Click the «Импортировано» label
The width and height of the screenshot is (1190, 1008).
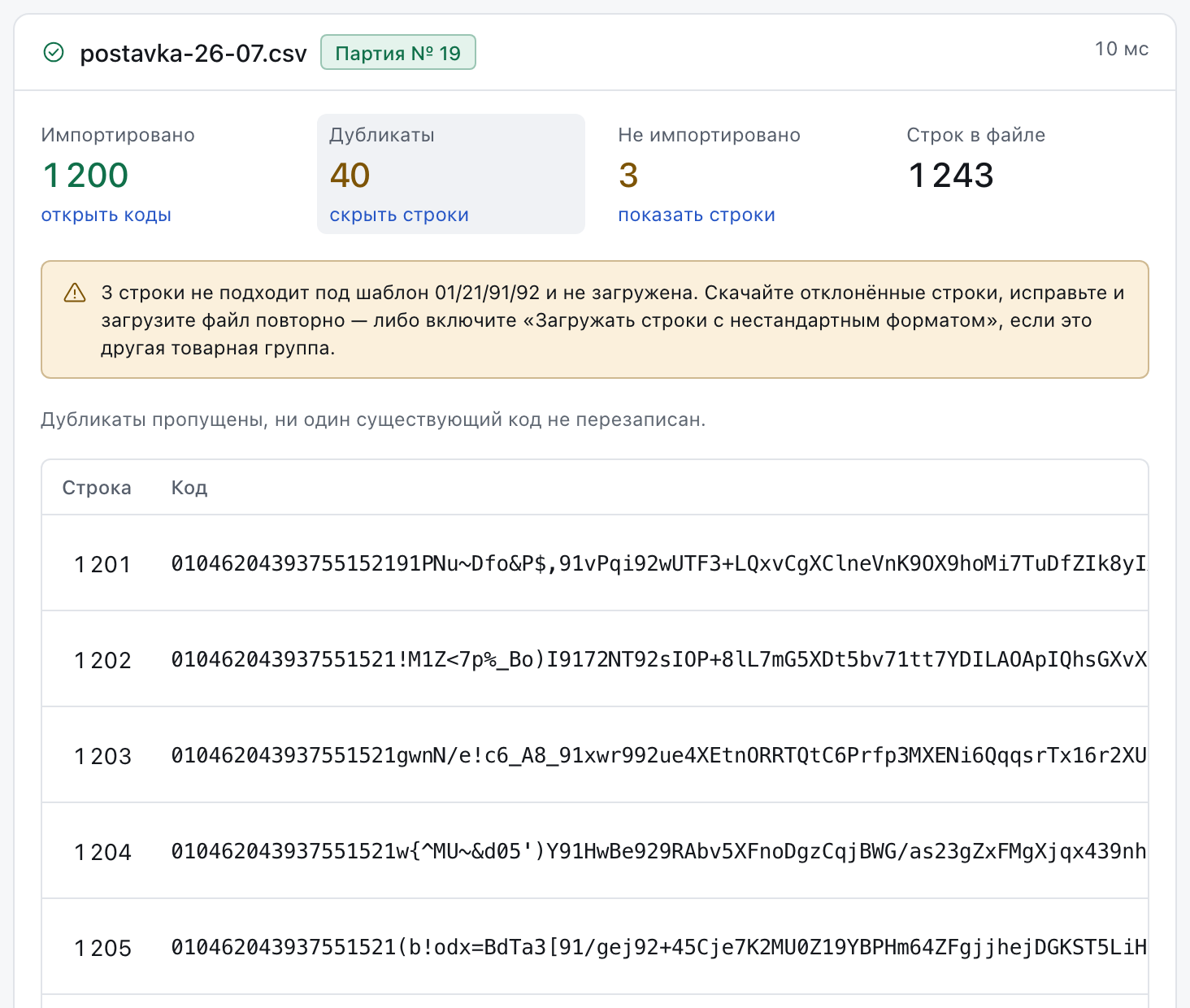pyautogui.click(x=118, y=135)
